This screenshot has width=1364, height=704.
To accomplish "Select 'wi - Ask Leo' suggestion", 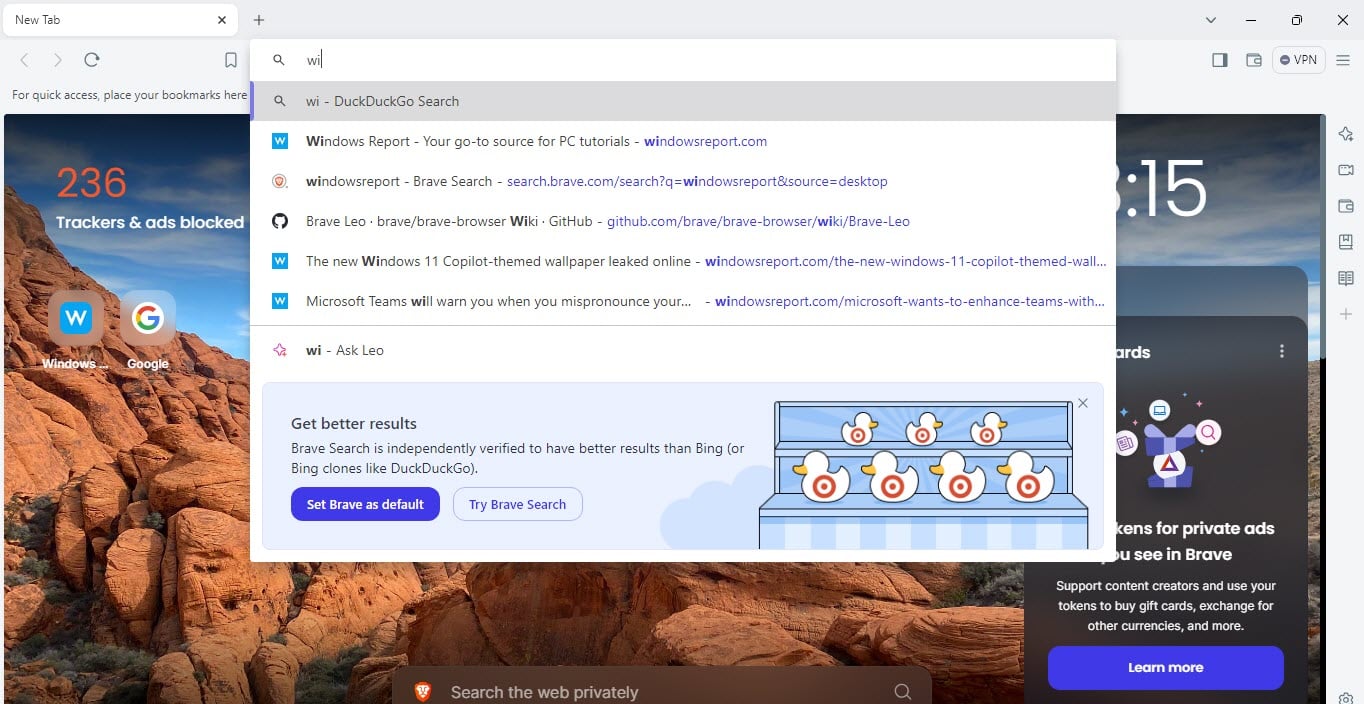I will click(x=683, y=350).
